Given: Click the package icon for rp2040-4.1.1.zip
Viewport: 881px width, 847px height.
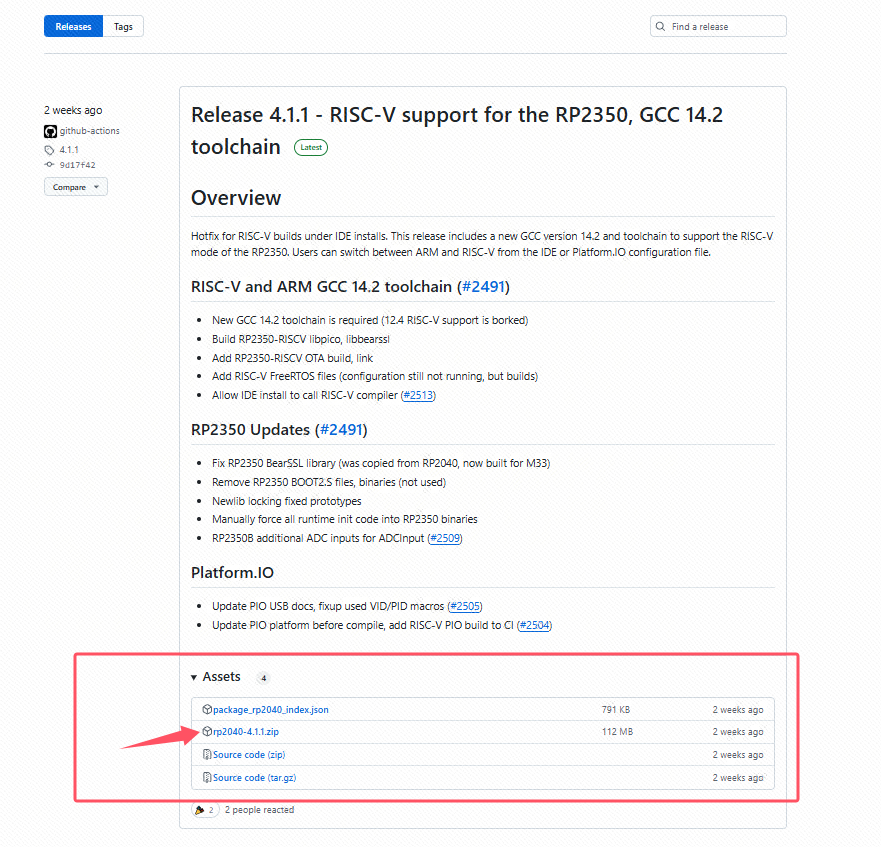Looking at the screenshot, I should (x=207, y=732).
